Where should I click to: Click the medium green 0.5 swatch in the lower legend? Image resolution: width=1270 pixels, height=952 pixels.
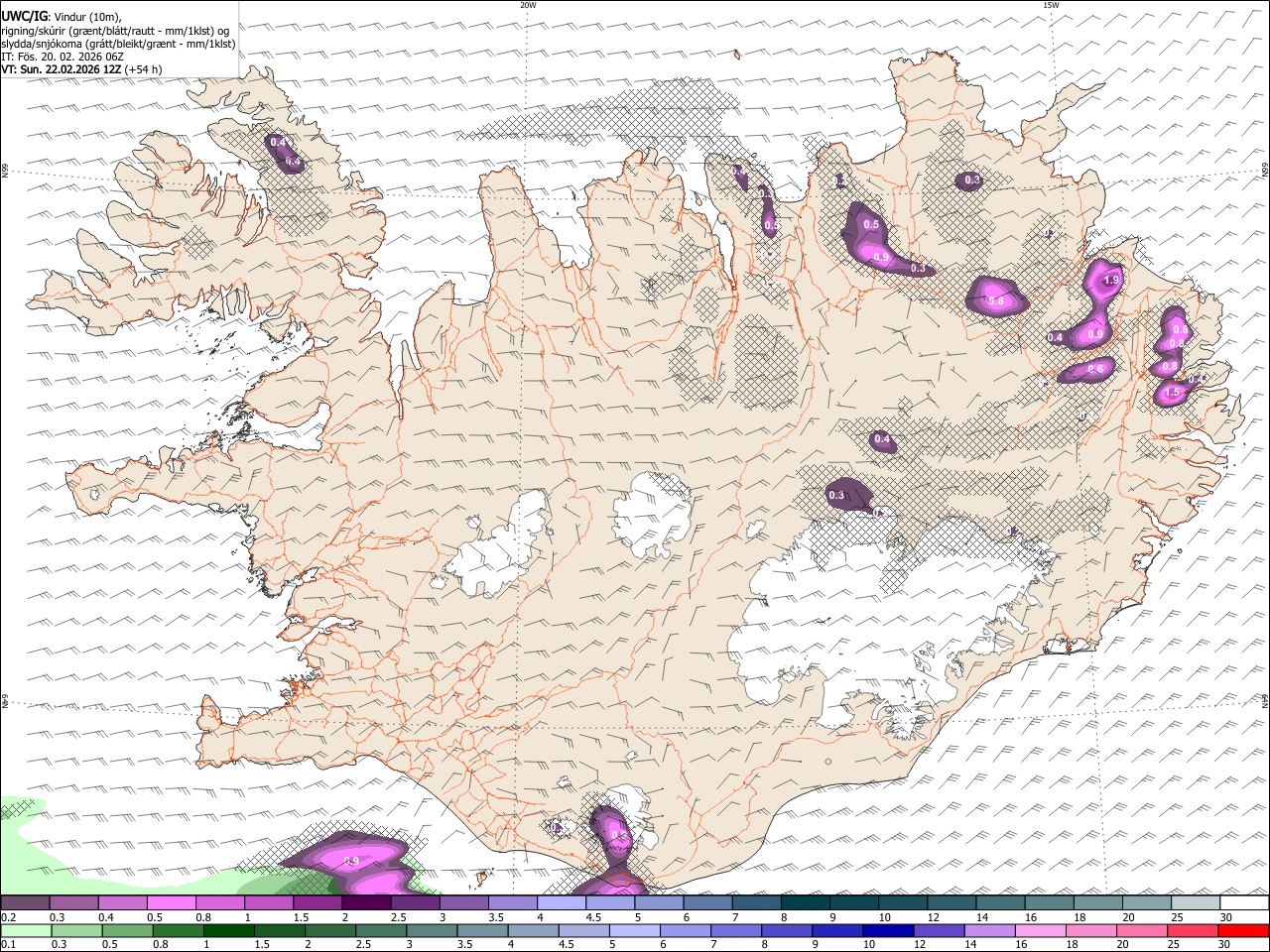[127, 931]
